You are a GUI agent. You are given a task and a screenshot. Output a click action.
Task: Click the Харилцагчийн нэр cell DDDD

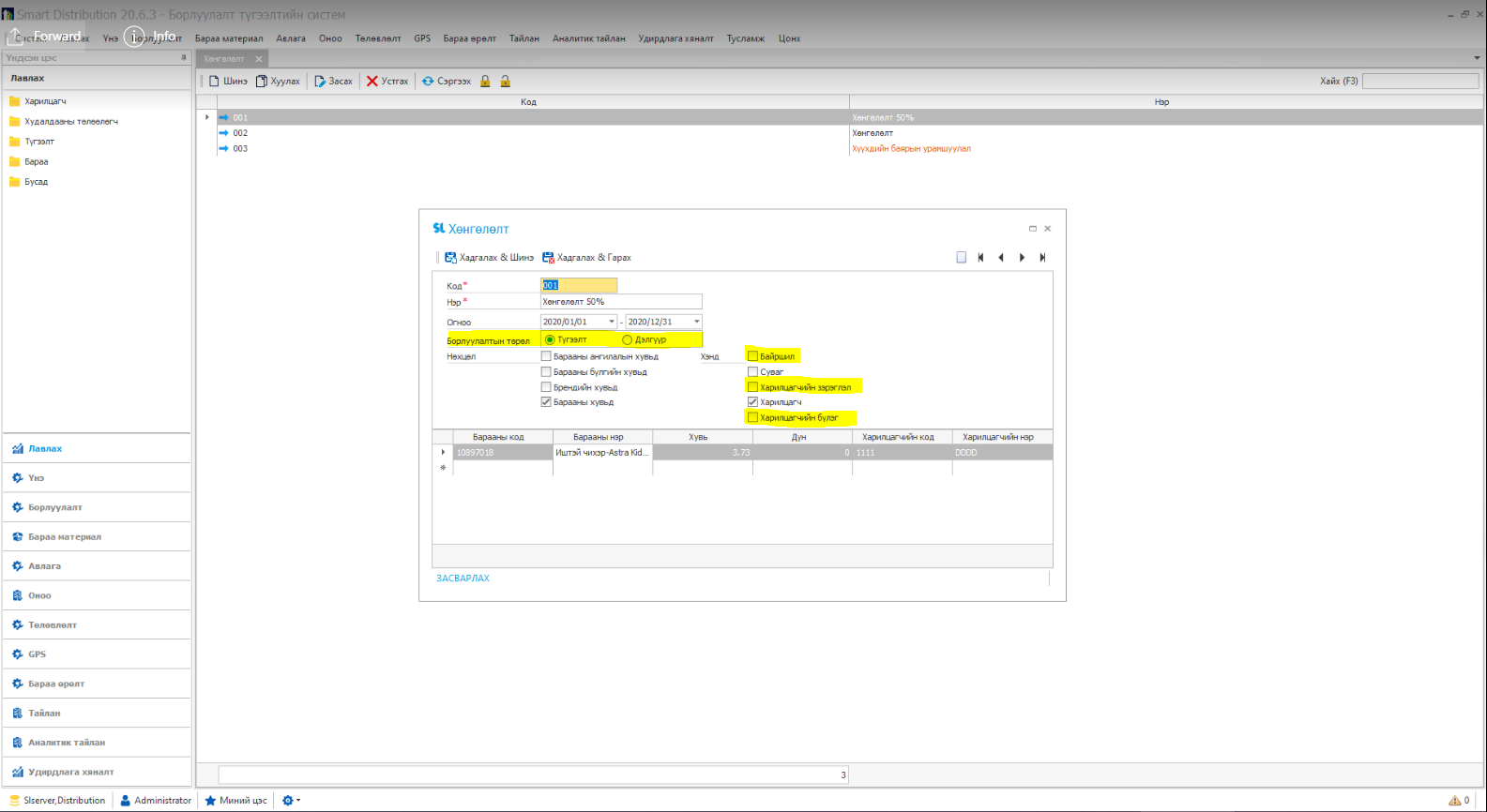1002,452
